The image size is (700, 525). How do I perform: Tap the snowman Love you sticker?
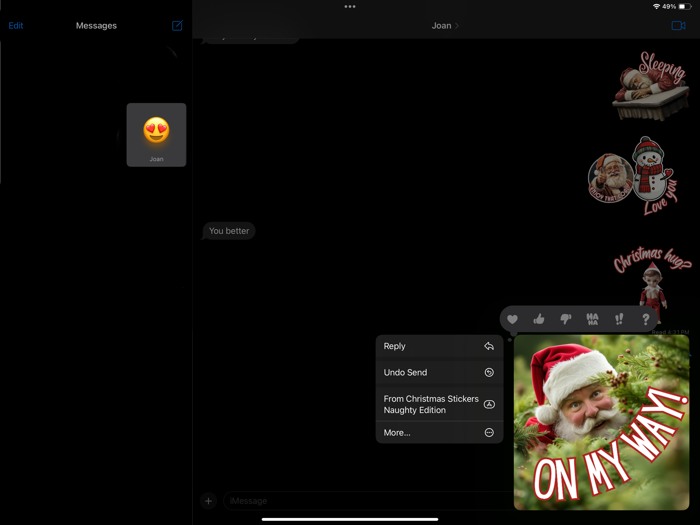655,175
